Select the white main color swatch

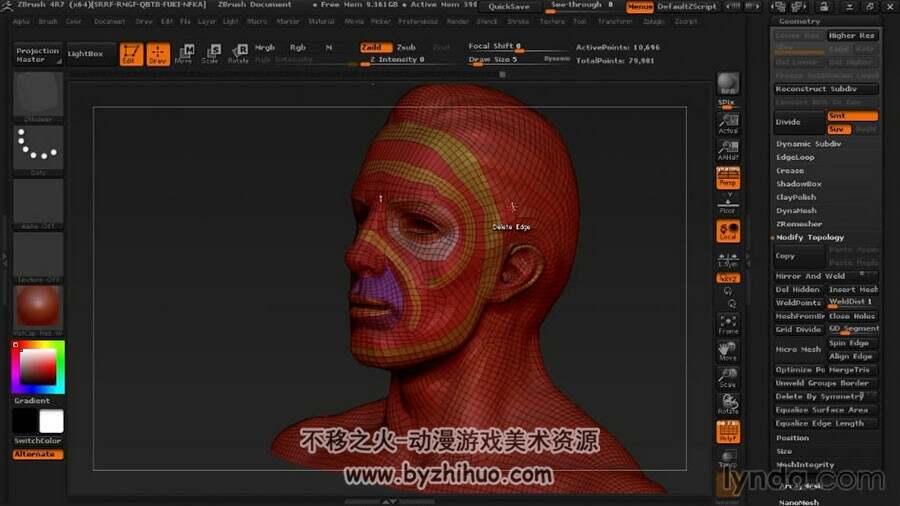pos(51,422)
